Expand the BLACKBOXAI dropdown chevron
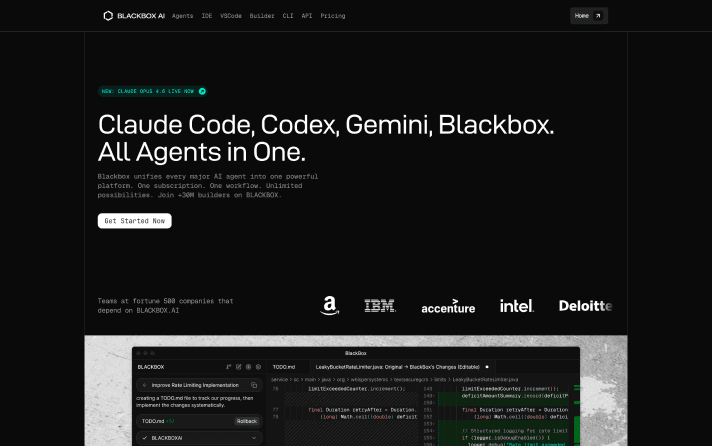This screenshot has height=446, width=712. 254,438
